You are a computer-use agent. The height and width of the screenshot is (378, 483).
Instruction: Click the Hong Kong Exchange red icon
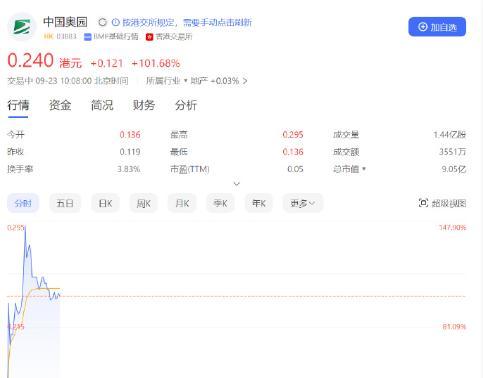point(149,37)
